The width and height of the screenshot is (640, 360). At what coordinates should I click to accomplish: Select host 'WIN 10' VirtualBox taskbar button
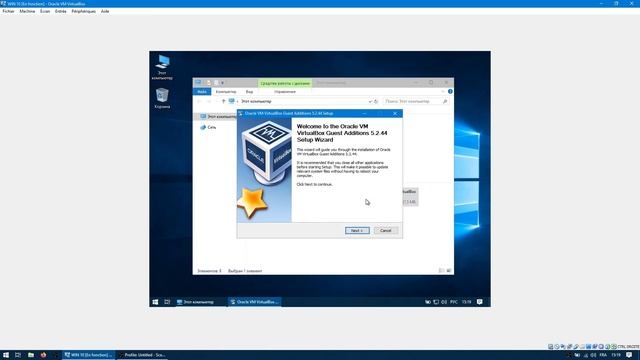89,355
